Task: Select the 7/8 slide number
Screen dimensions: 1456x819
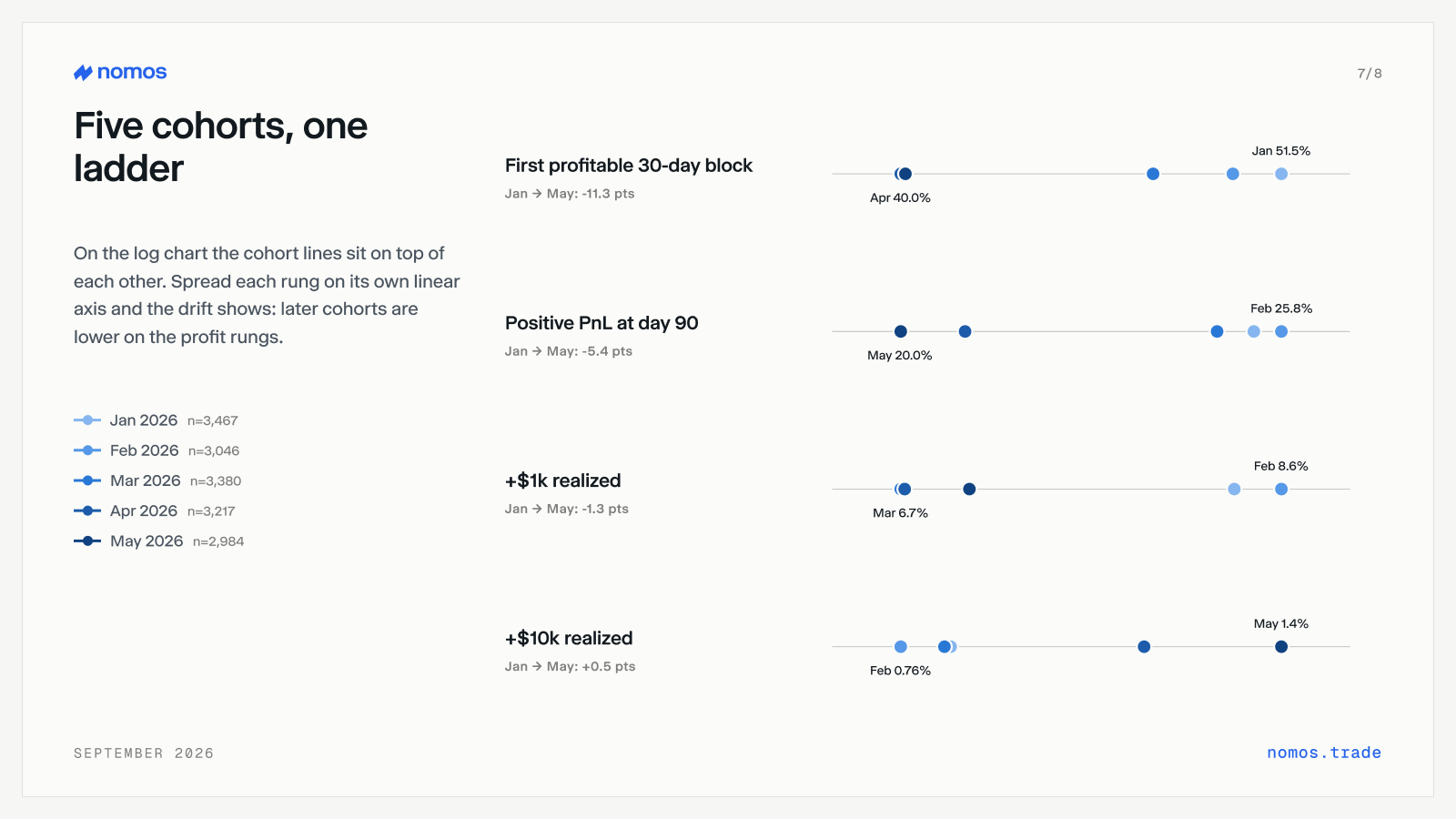Action: pos(1370,74)
